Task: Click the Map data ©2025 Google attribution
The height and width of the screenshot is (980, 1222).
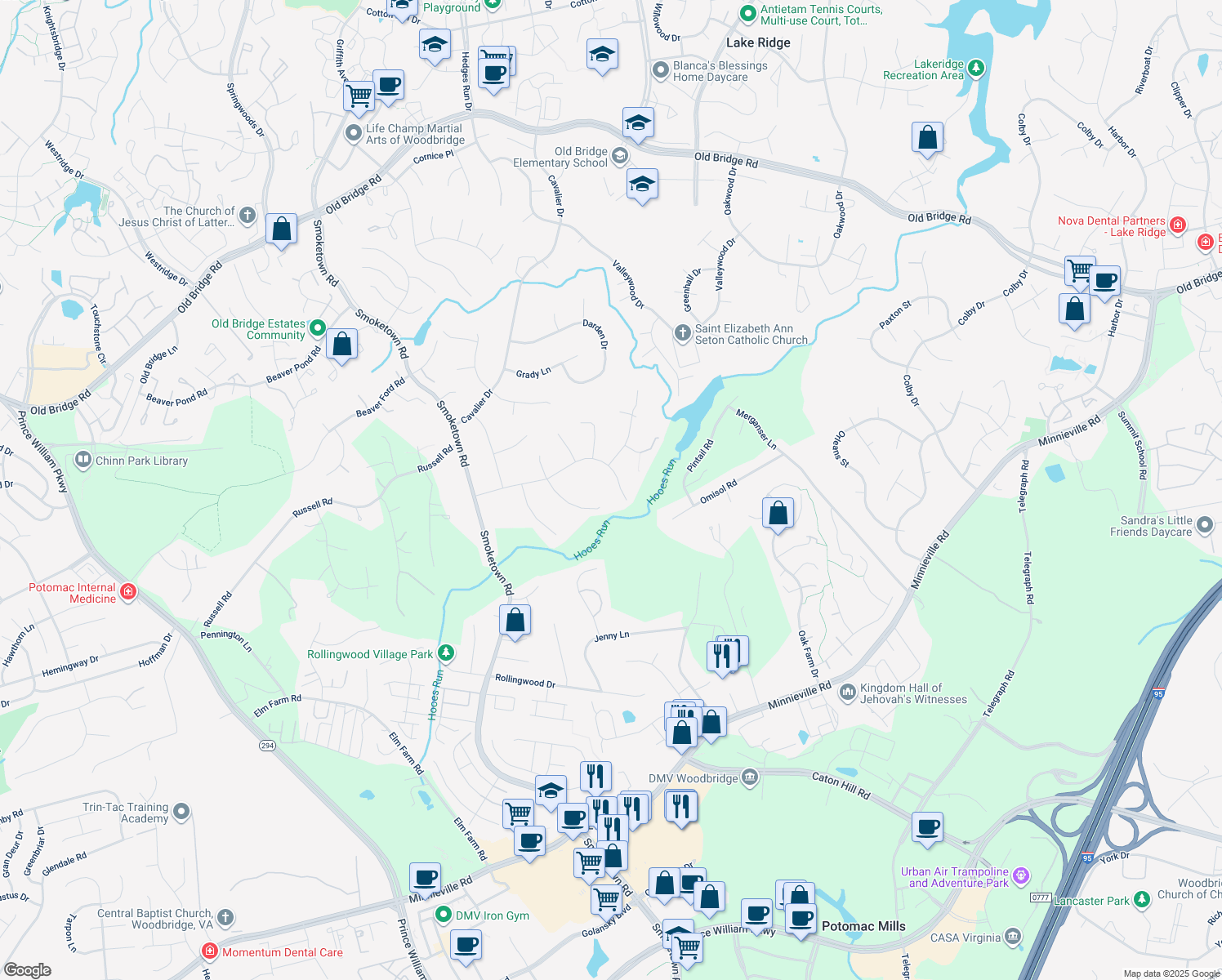Action: 1171,973
